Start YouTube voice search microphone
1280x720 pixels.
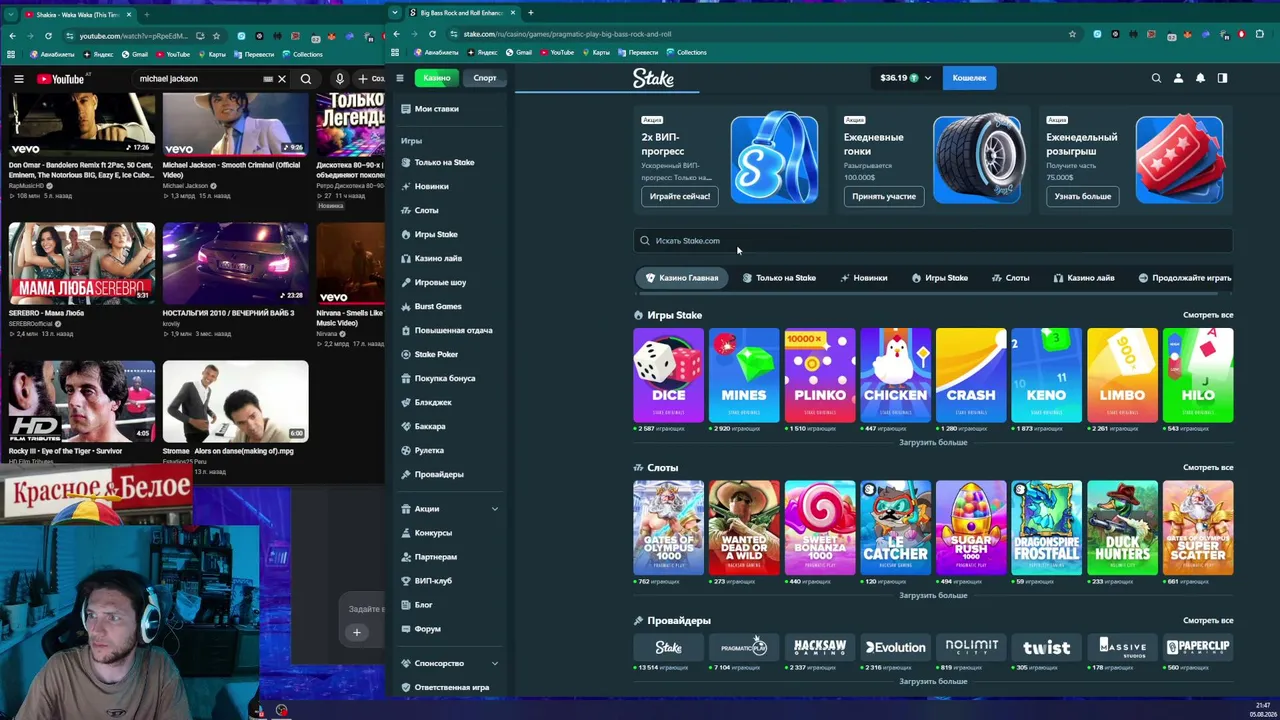pos(340,79)
